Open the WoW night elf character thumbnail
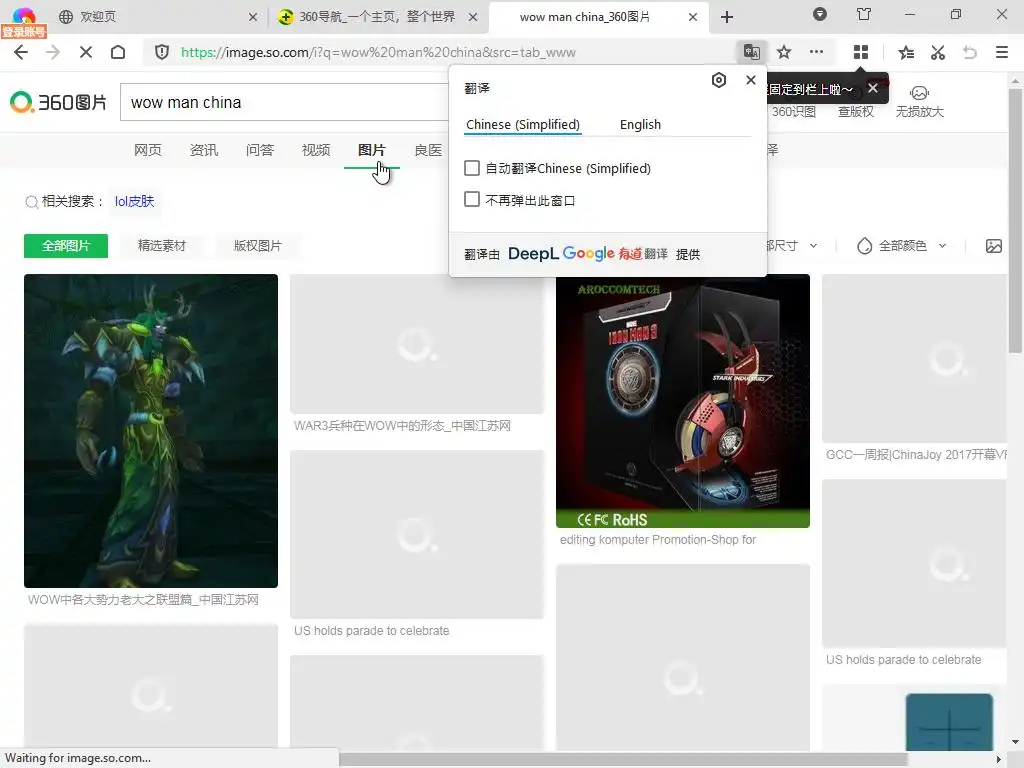 (x=151, y=431)
